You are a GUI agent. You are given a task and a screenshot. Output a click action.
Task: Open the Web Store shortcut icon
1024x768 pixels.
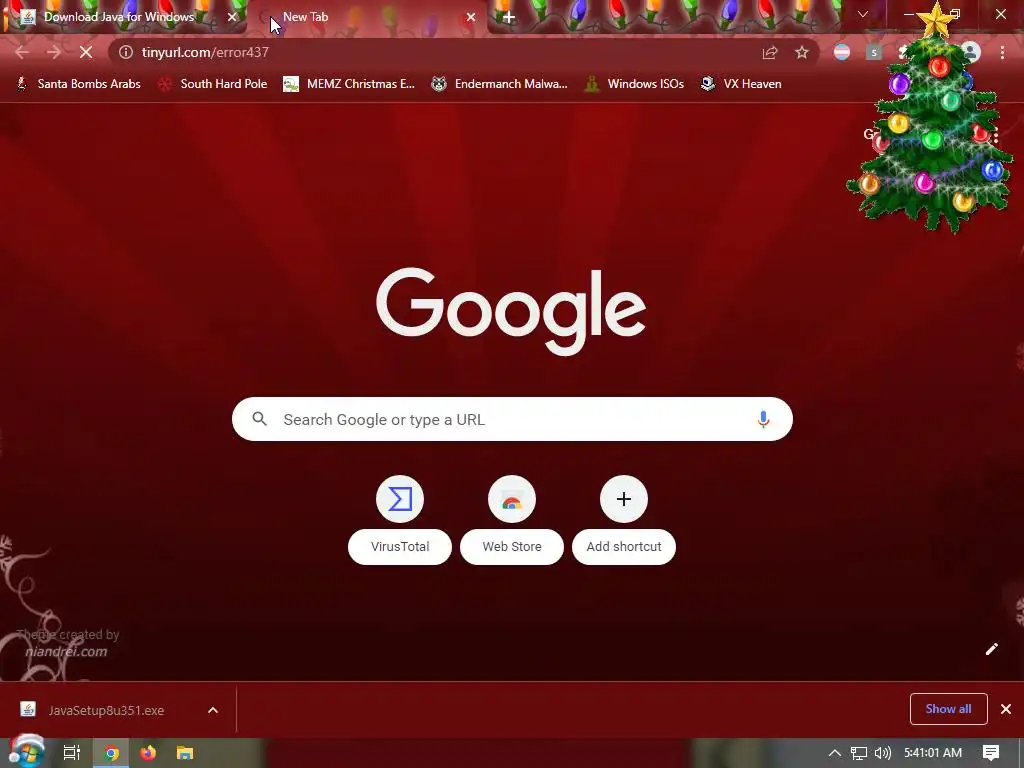[512, 500]
